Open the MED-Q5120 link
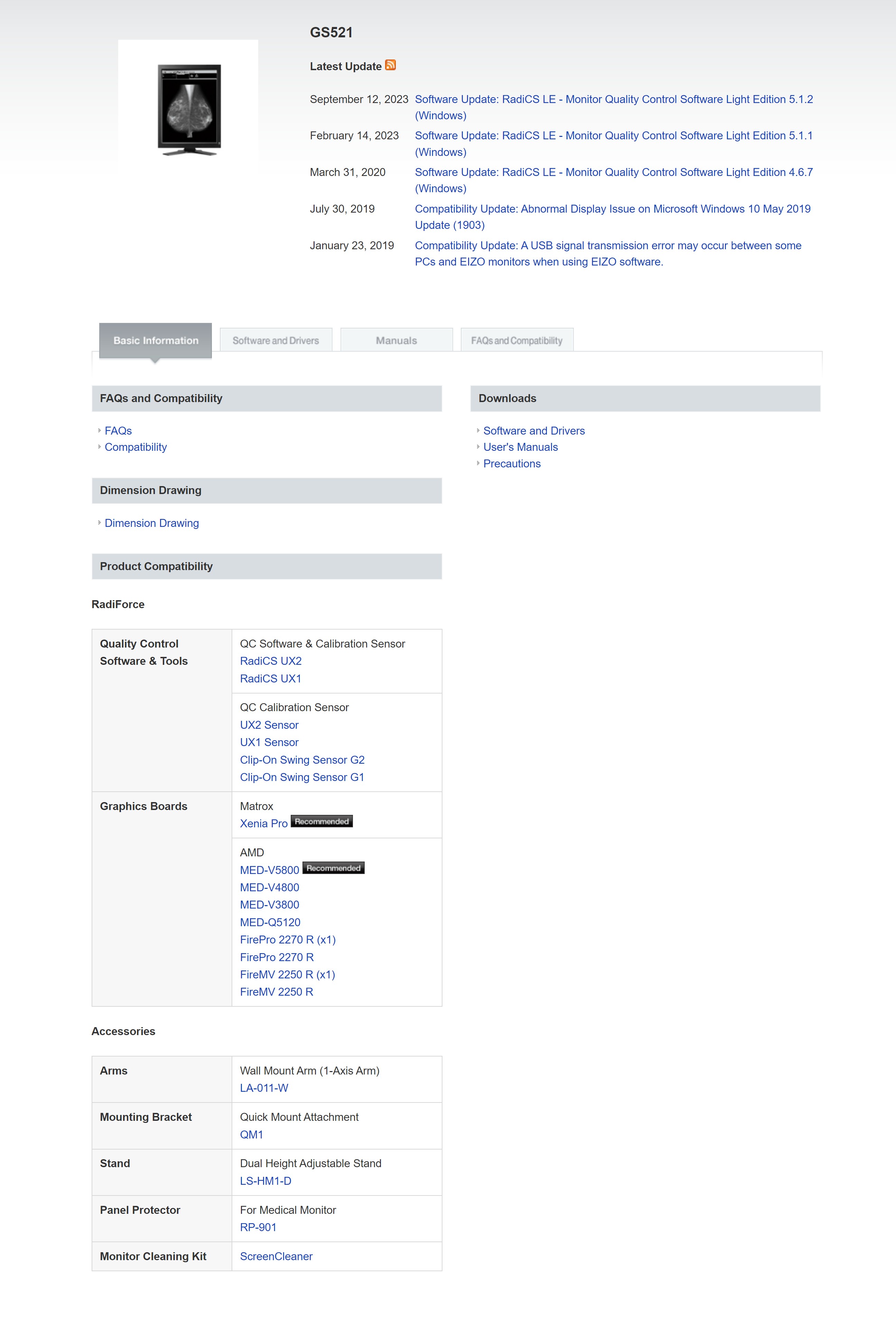 pos(270,922)
